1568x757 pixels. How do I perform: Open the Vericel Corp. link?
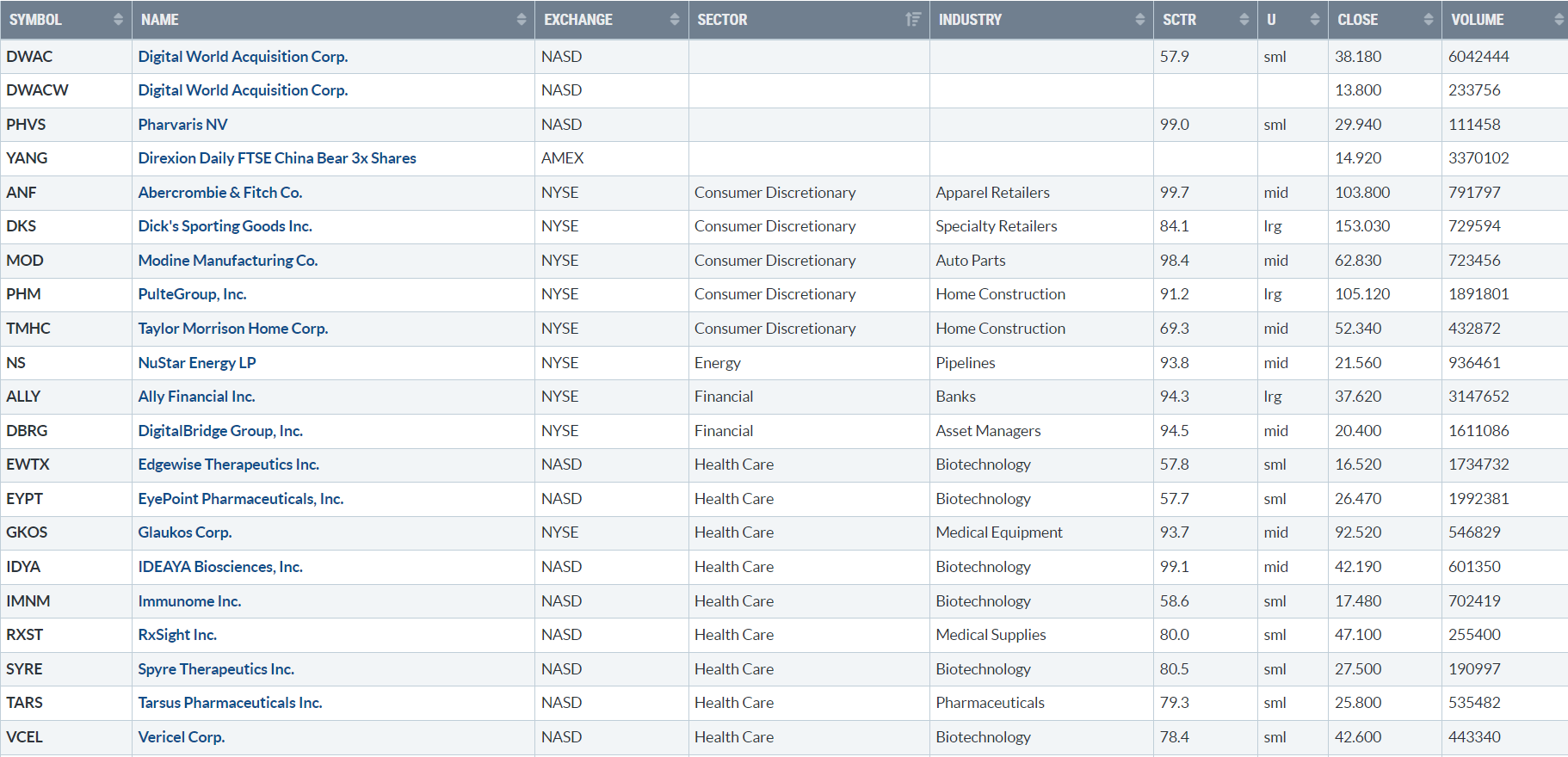coord(182,737)
